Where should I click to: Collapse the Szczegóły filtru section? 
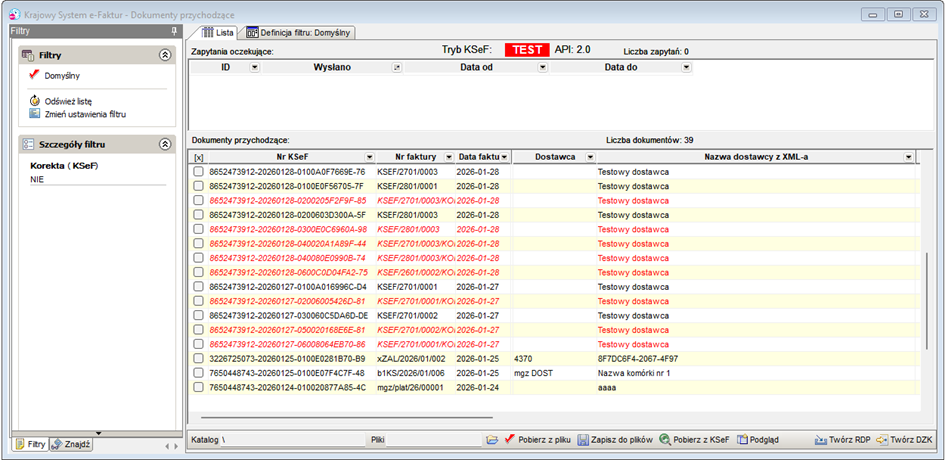(165, 145)
